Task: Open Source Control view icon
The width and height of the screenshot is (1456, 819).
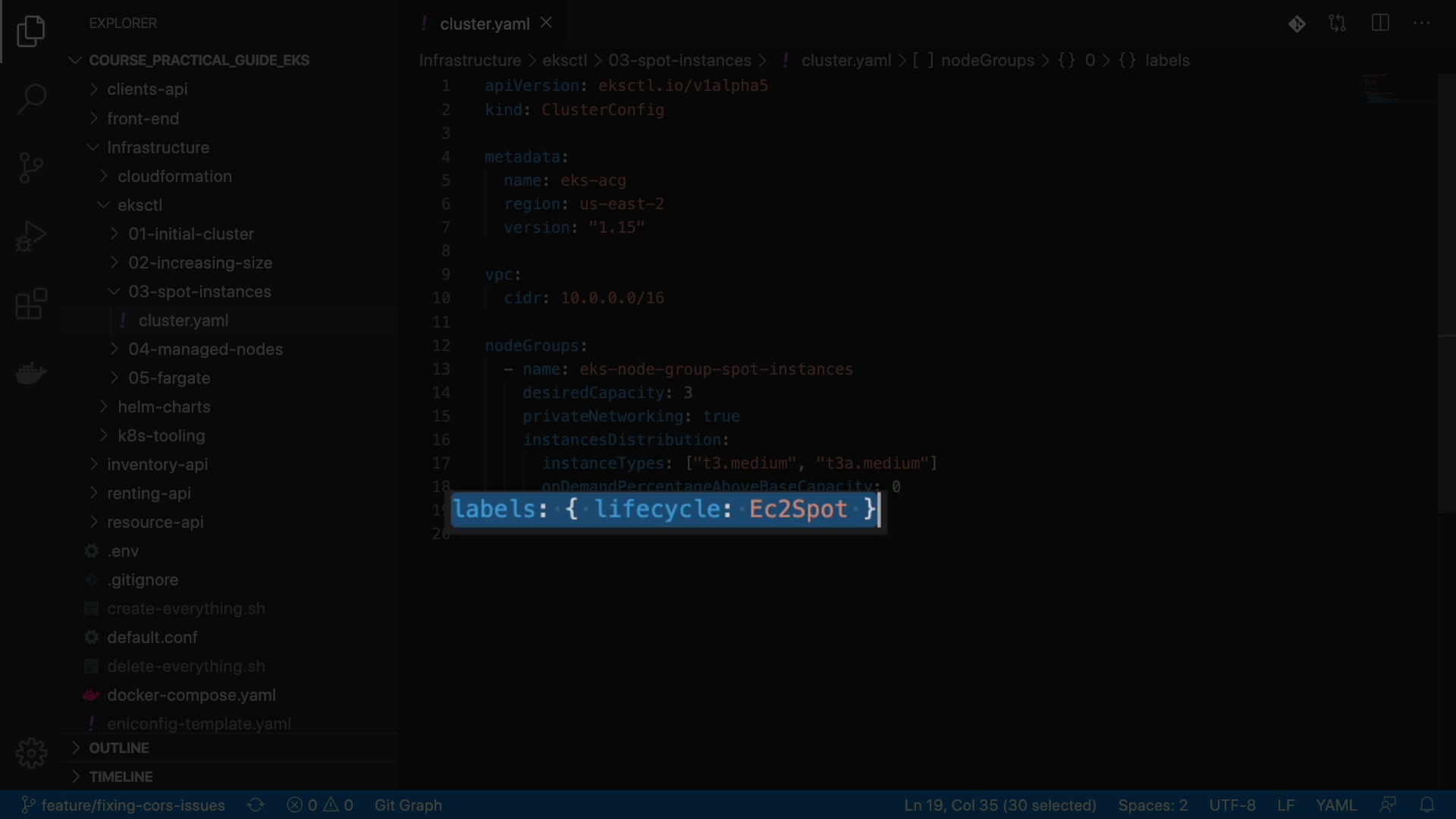Action: (31, 168)
